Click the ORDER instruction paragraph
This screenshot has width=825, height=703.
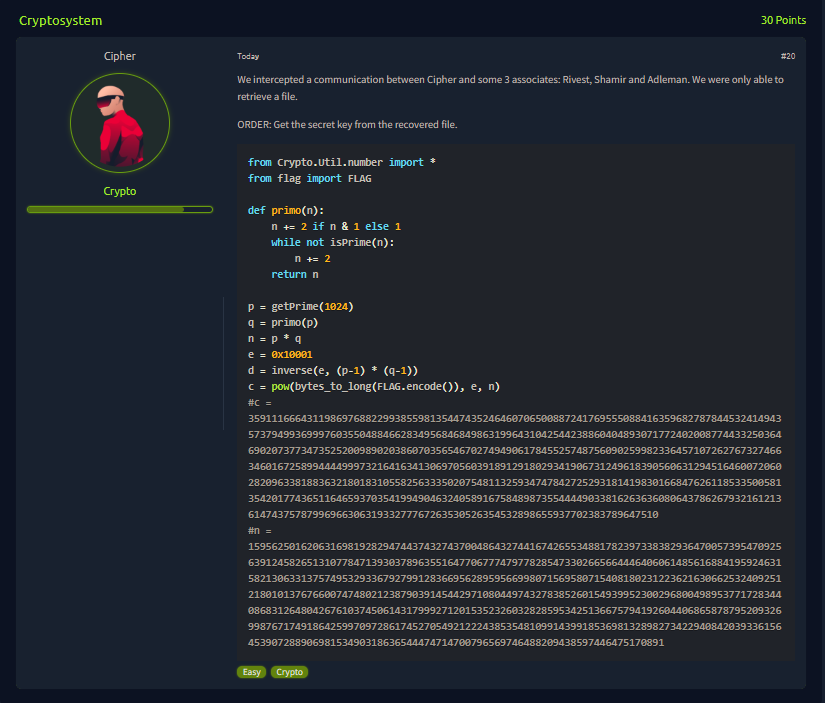347,124
